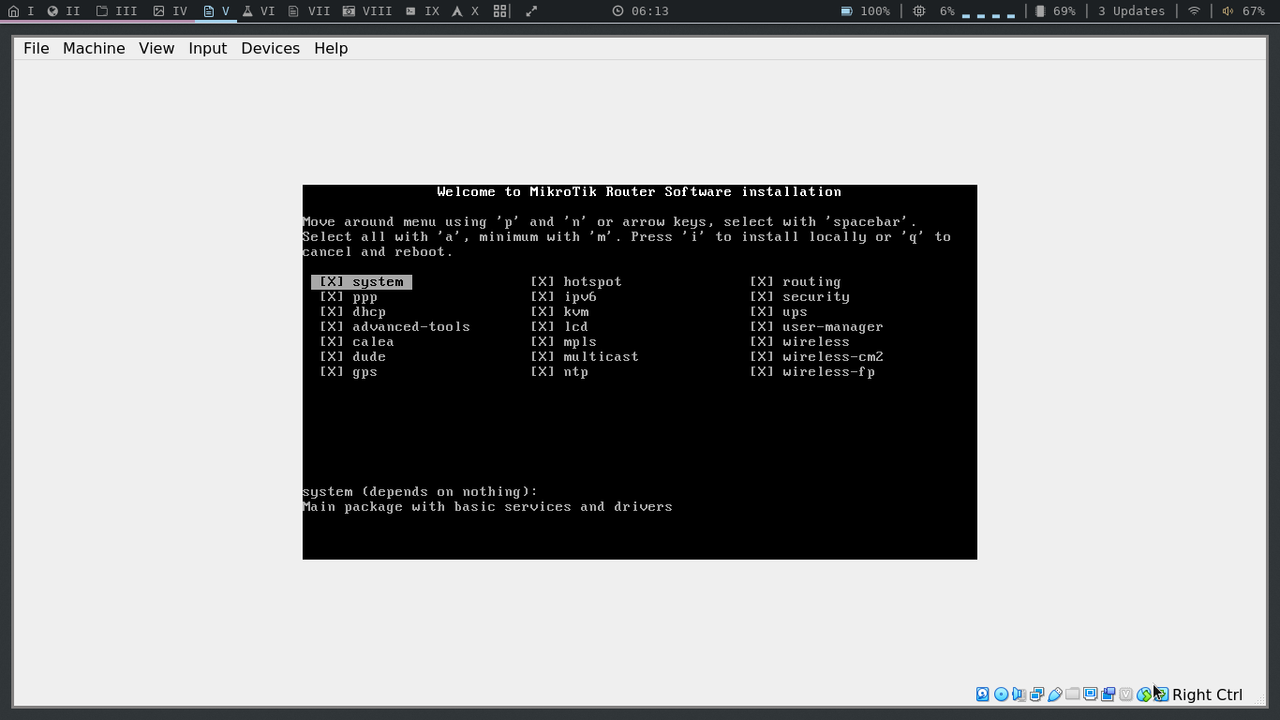Open the Help menu
Viewport: 1280px width, 720px height.
point(331,48)
